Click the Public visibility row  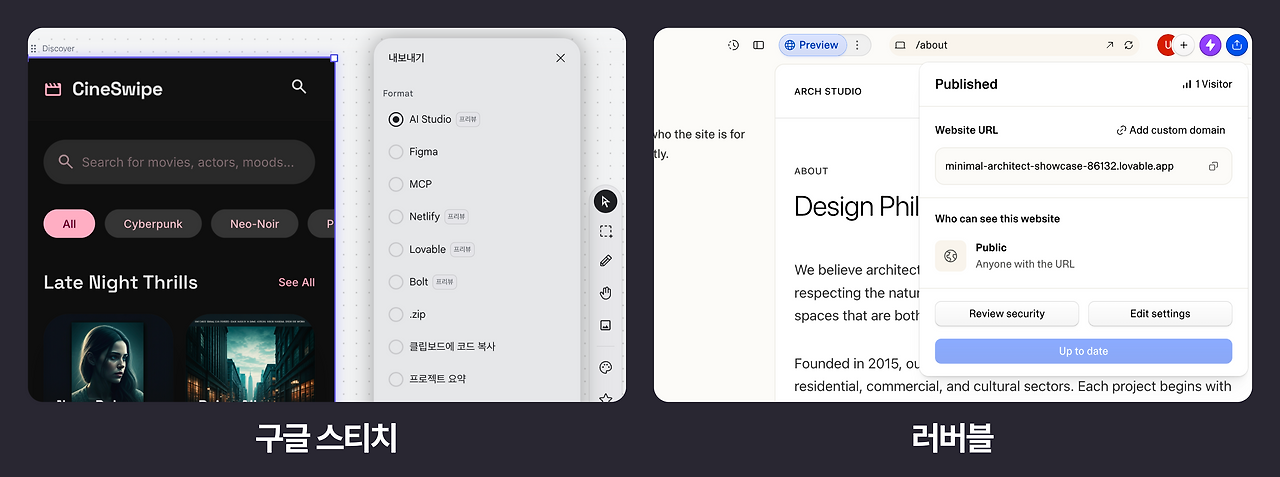[1083, 256]
